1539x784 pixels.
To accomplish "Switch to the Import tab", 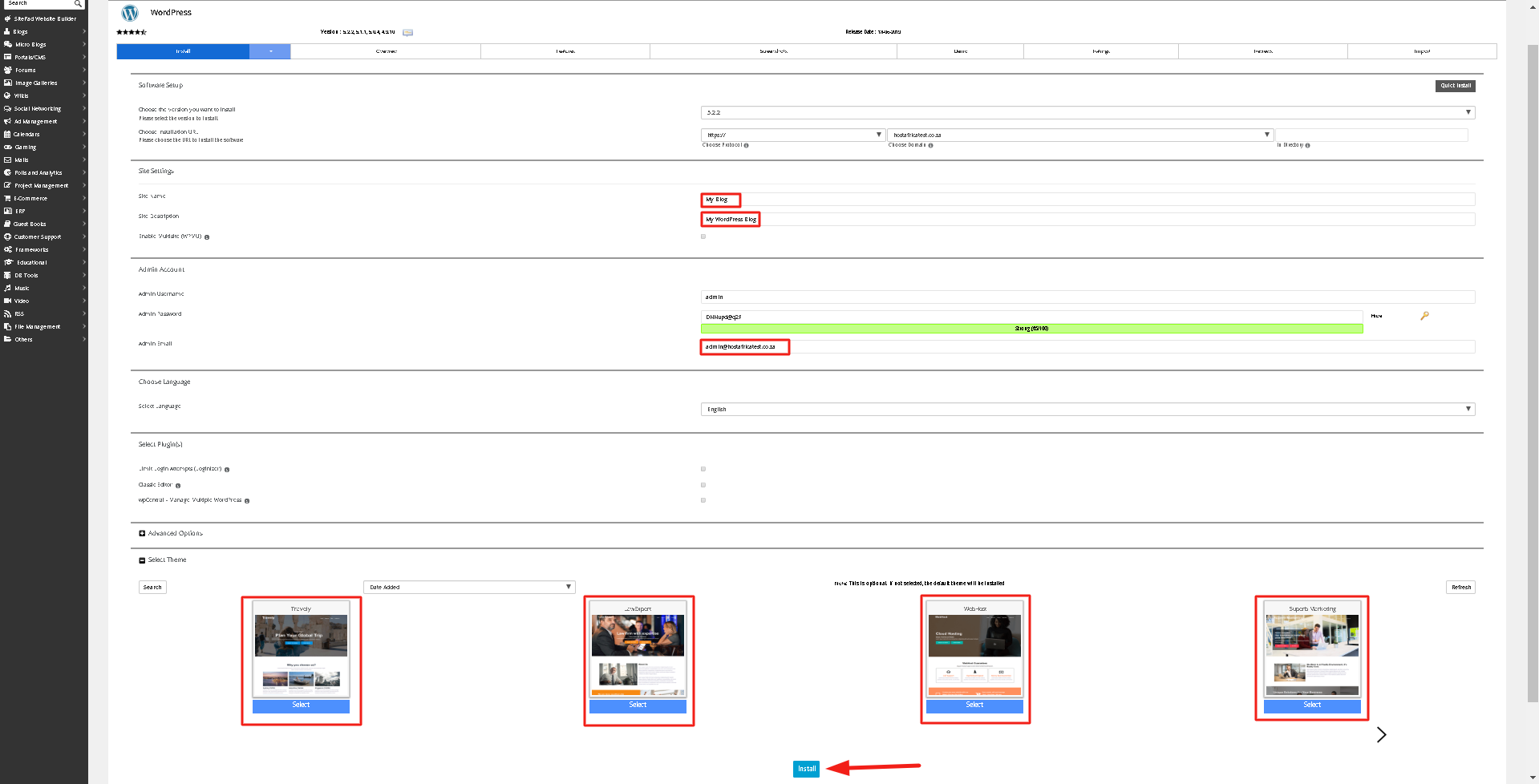I will point(1422,51).
